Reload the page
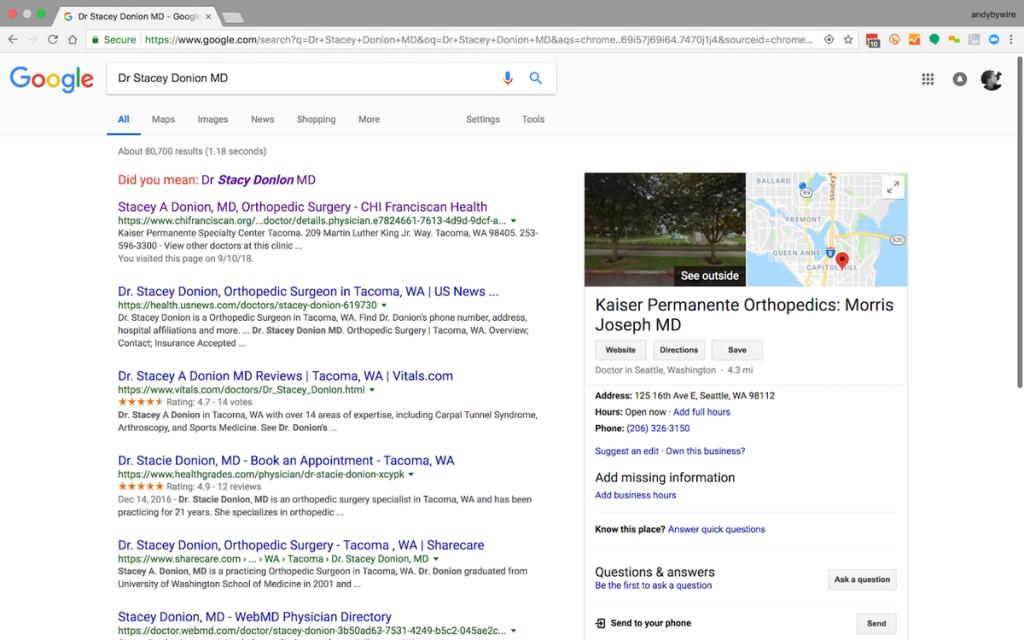This screenshot has height=640, width=1024. tap(53, 40)
